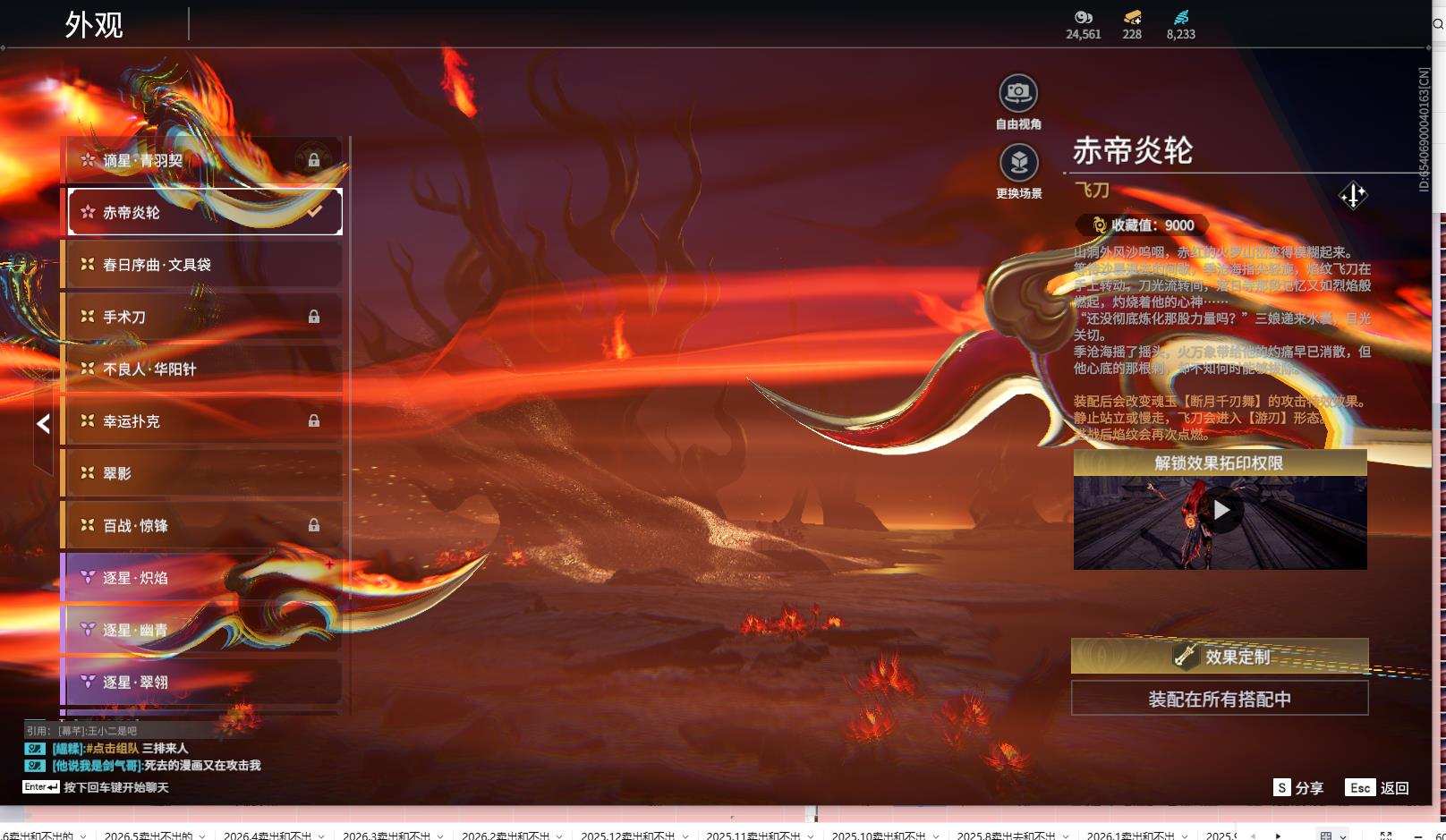Open the 2026.2卖出和不出 spreadsheet sheet tab
Screen dimensions: 1446x840
click(x=506, y=836)
